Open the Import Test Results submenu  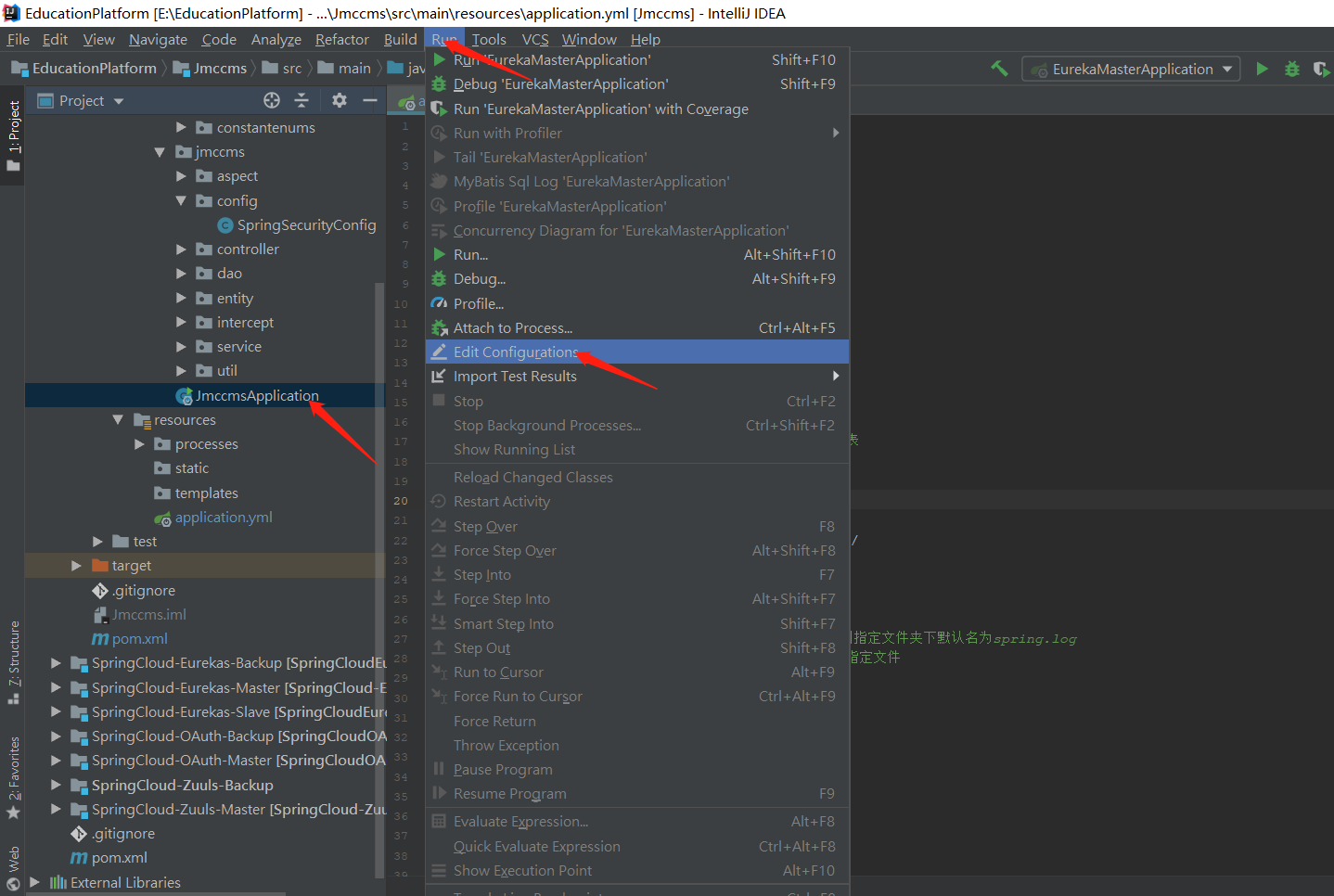(637, 376)
